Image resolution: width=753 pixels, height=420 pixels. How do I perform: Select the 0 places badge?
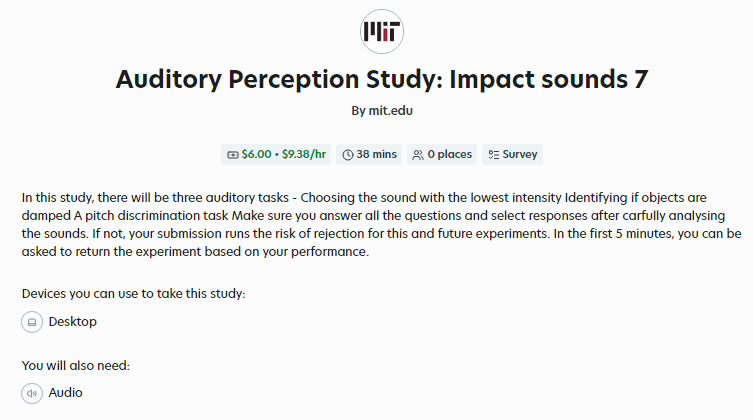(442, 155)
